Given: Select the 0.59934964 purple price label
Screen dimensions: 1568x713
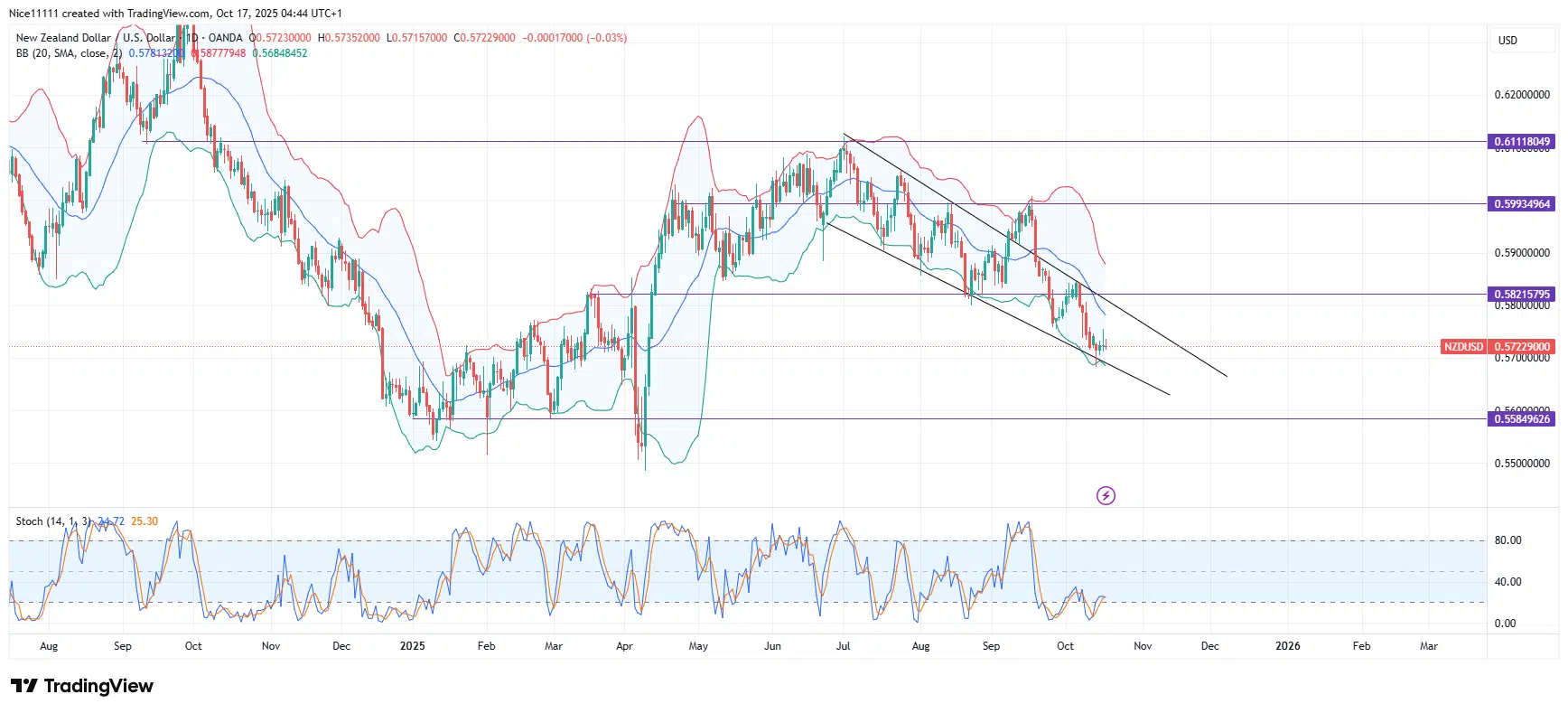Looking at the screenshot, I should (x=1521, y=204).
